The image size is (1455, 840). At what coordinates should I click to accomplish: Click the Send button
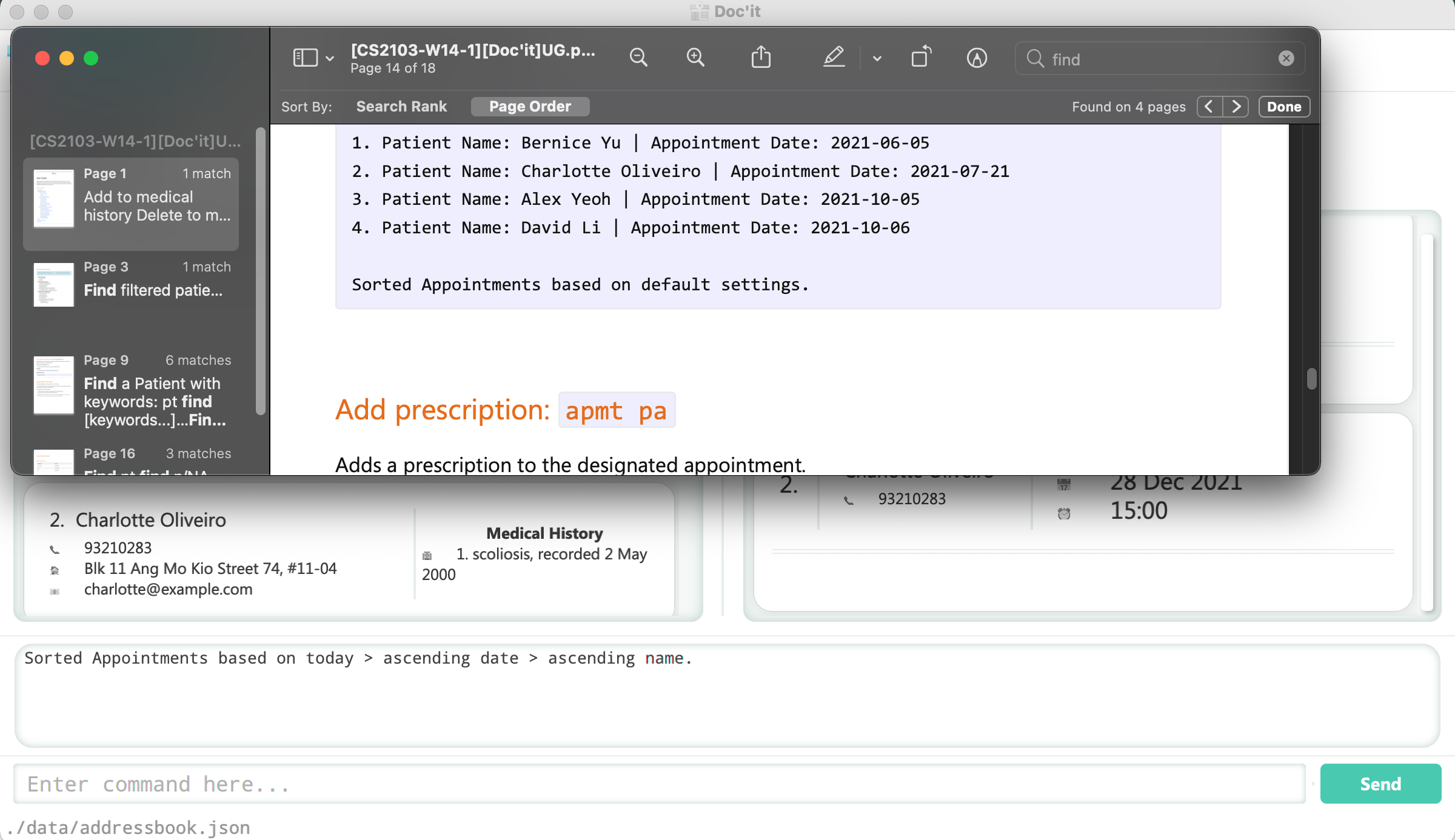pos(1380,784)
